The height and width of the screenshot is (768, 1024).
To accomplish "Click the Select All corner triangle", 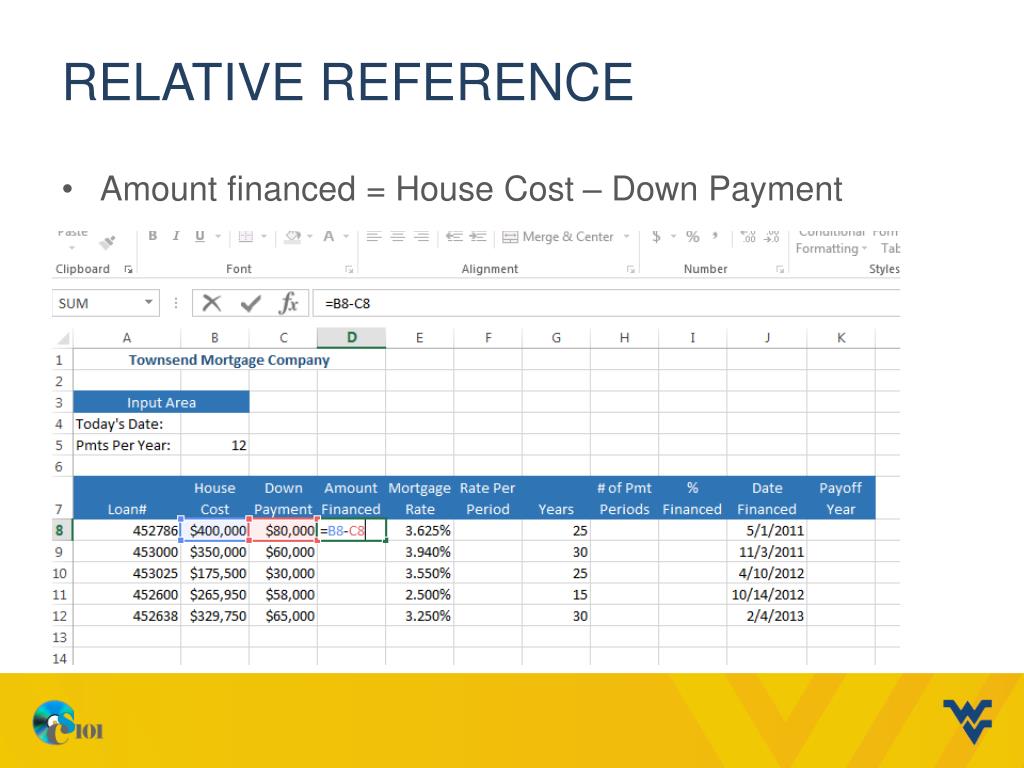I will (x=63, y=338).
